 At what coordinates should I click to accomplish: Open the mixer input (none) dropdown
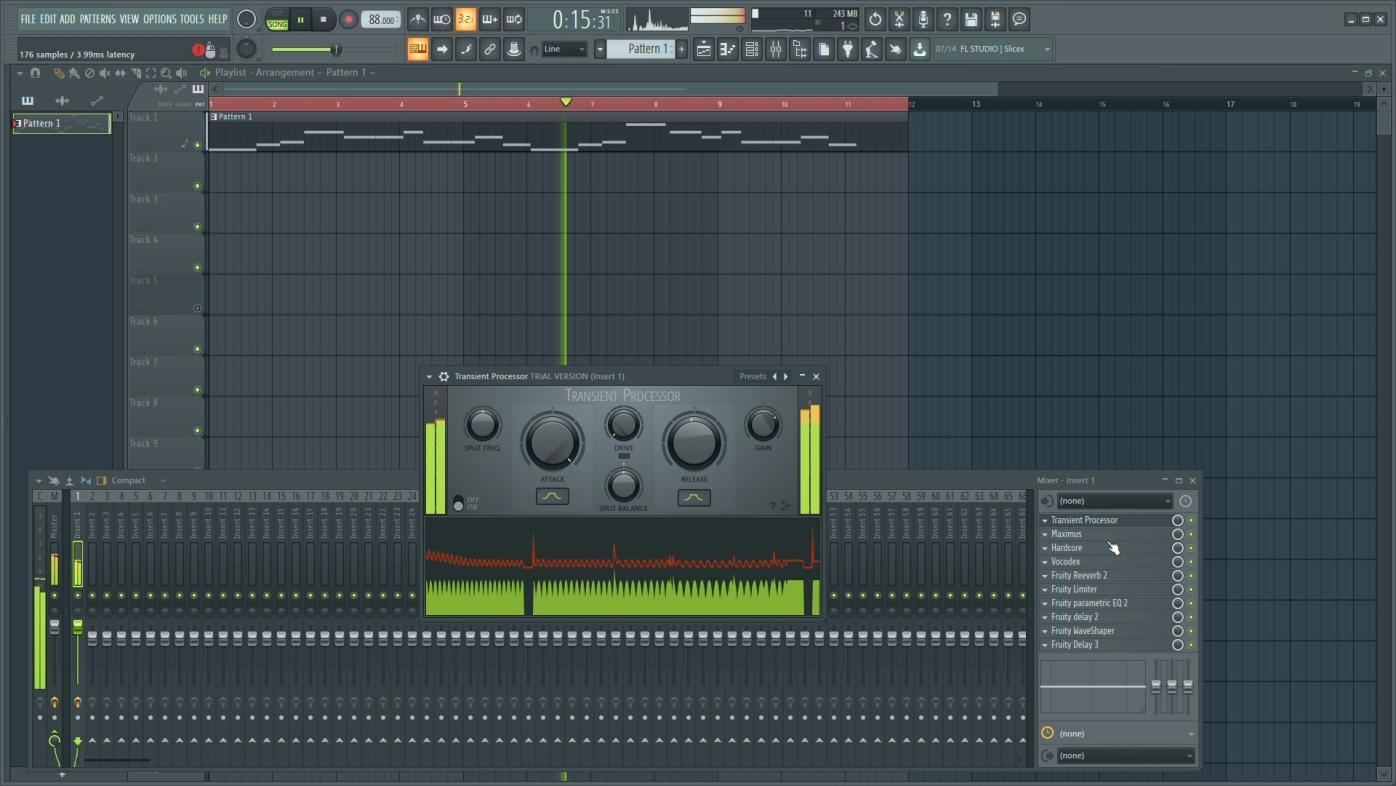(x=1113, y=501)
